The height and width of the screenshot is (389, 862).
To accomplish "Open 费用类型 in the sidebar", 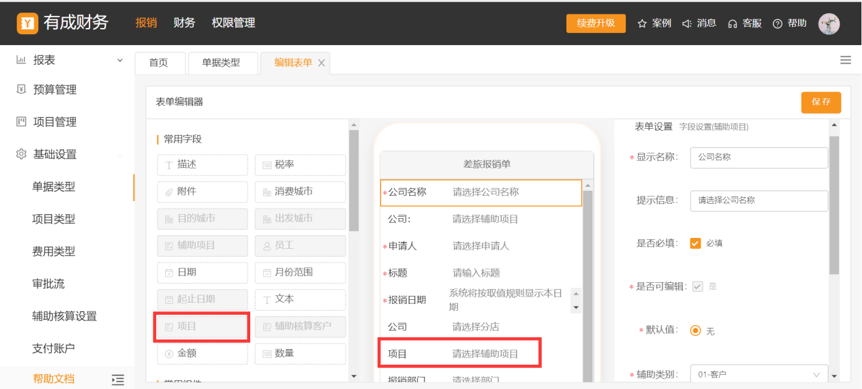I will point(54,252).
